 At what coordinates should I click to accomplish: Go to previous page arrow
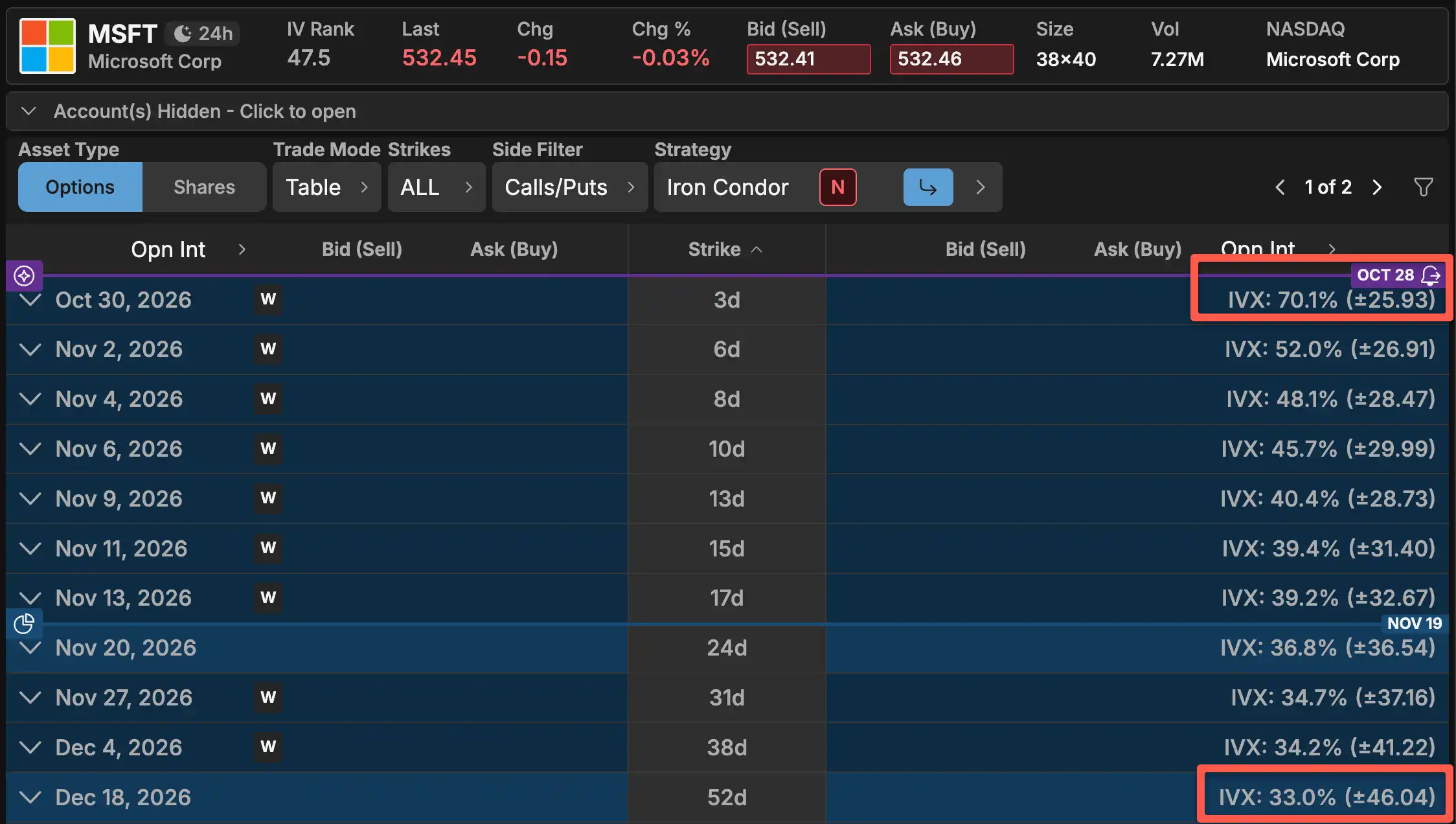click(x=1280, y=187)
